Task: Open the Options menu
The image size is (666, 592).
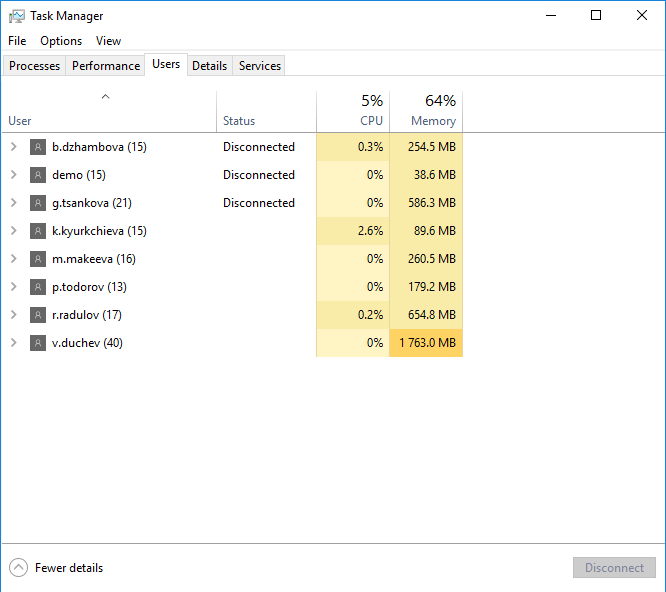Action: coord(61,41)
